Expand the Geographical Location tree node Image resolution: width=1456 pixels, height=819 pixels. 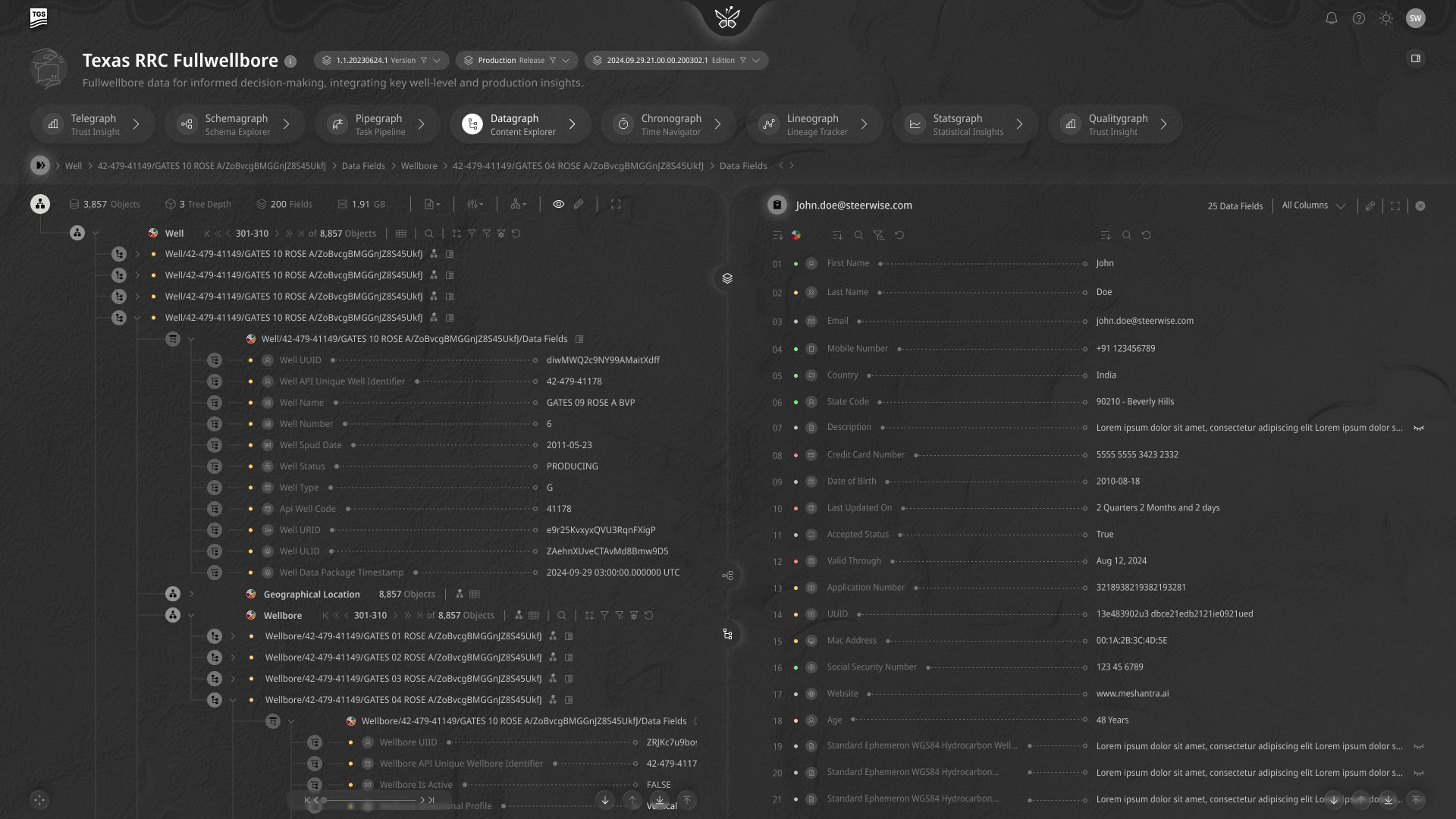[191, 594]
